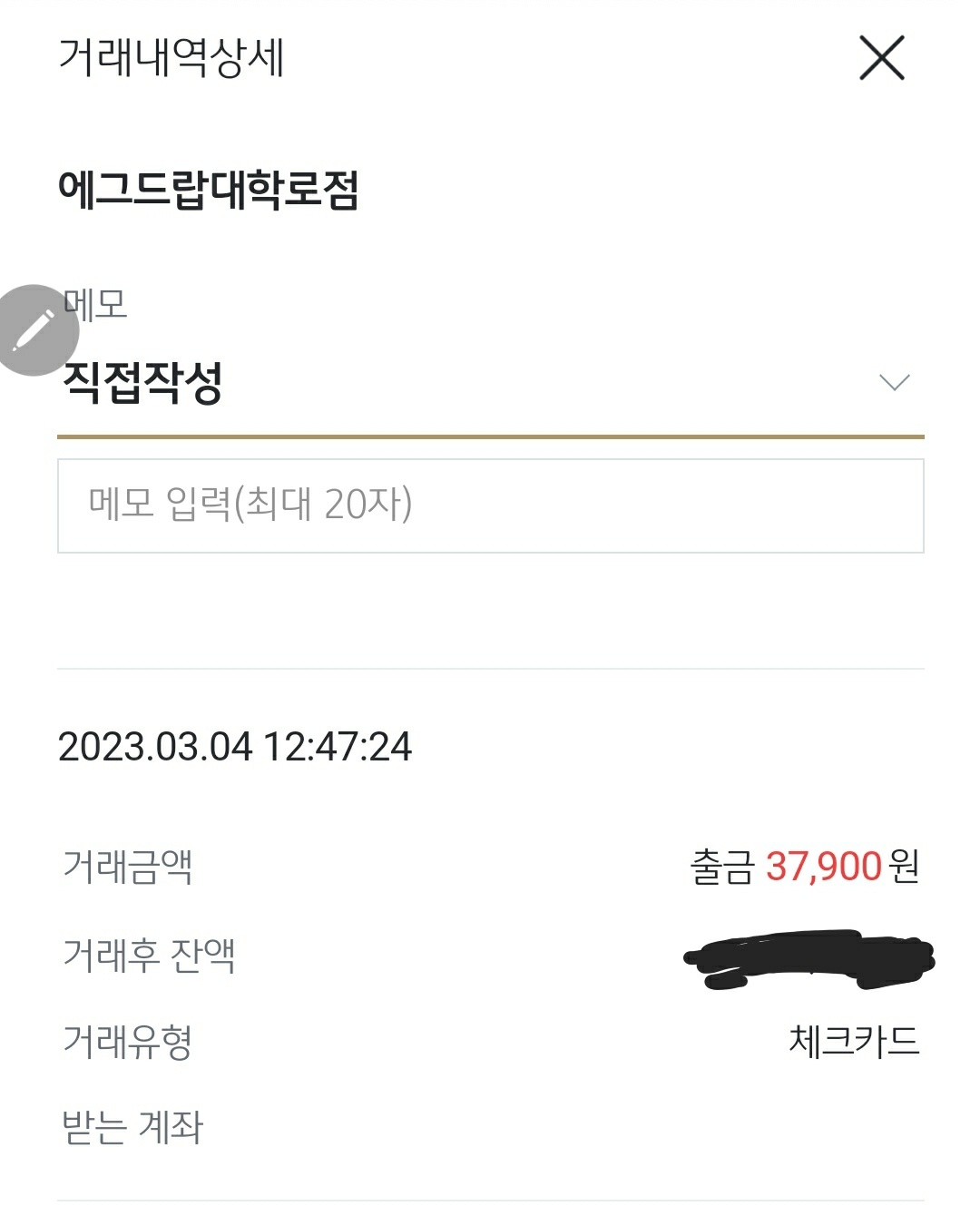This screenshot has height=1206, width=980.
Task: Click the divider line above the timestamp
Action: pyautogui.click(x=490, y=669)
